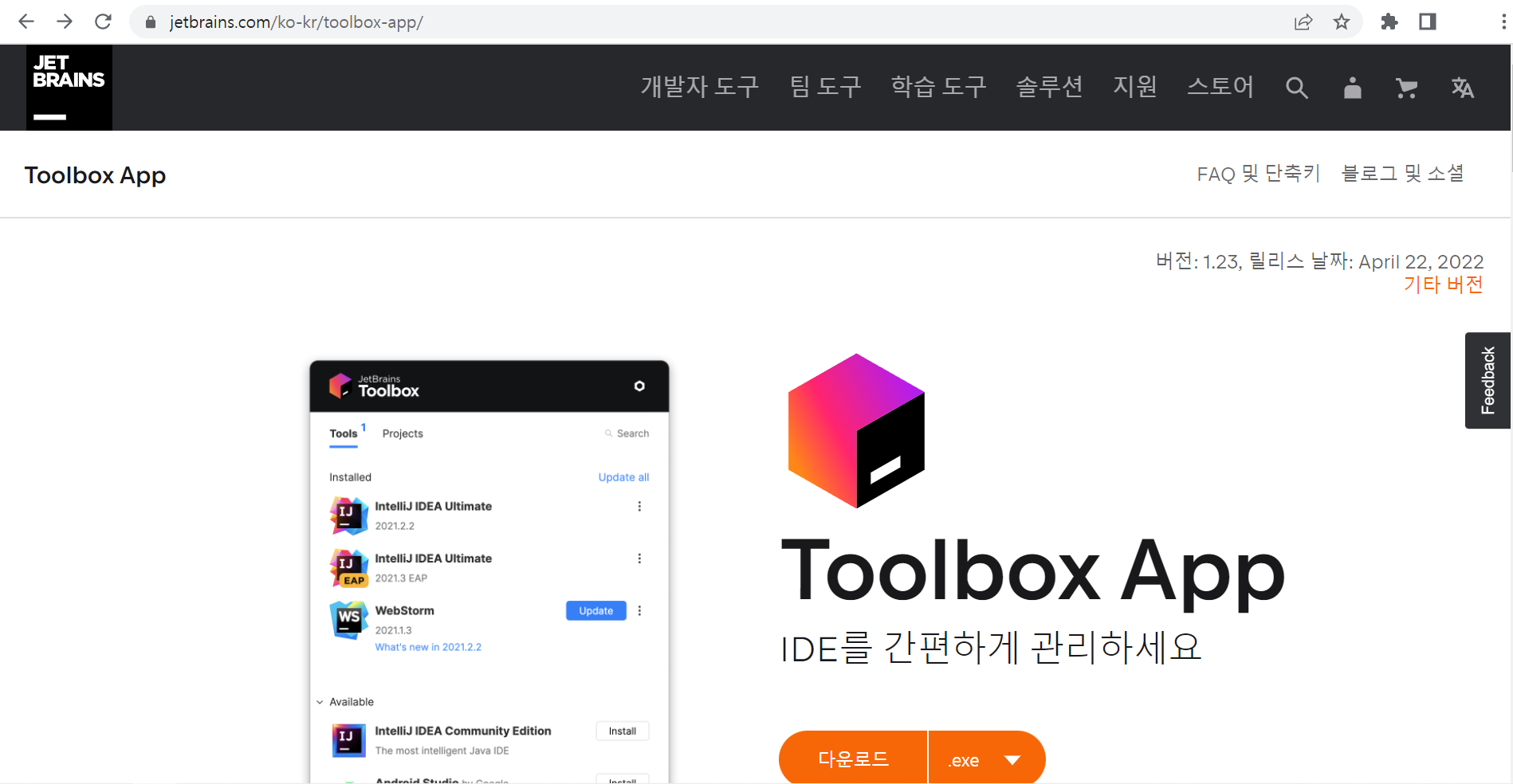The width and height of the screenshot is (1513, 784).
Task: Switch to the Tools tab in preview
Action: tap(344, 434)
